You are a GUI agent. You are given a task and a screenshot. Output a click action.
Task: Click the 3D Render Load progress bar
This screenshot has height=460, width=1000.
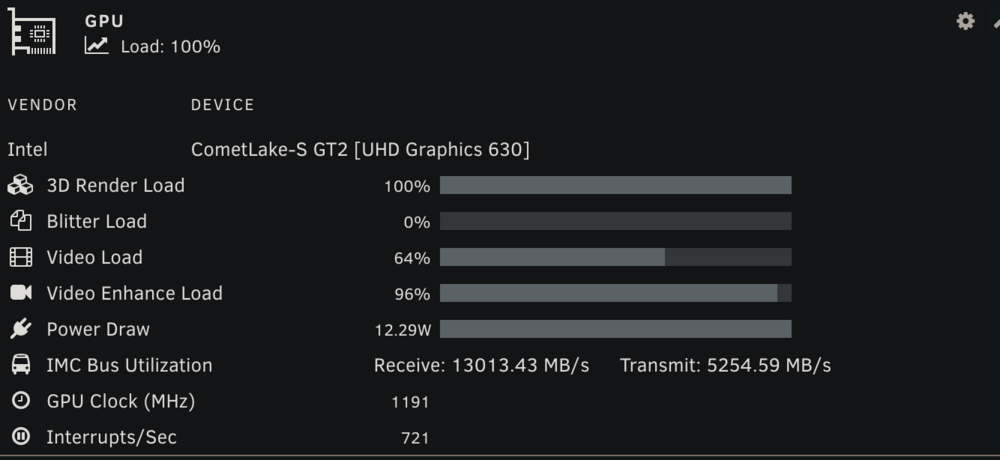click(615, 185)
